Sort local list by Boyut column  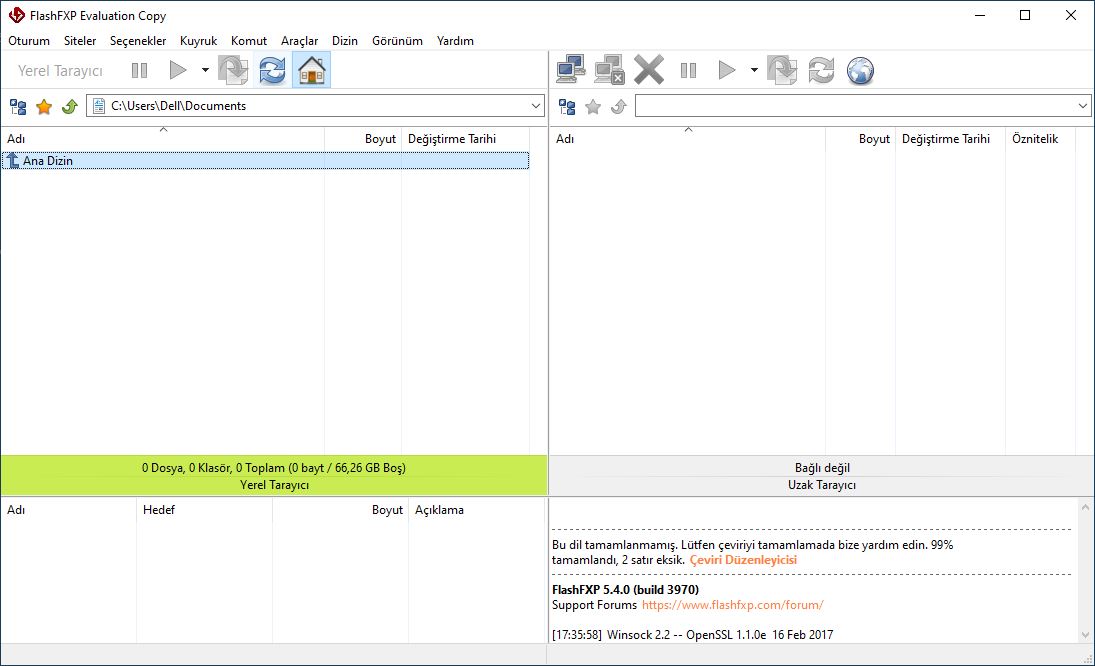pos(363,139)
